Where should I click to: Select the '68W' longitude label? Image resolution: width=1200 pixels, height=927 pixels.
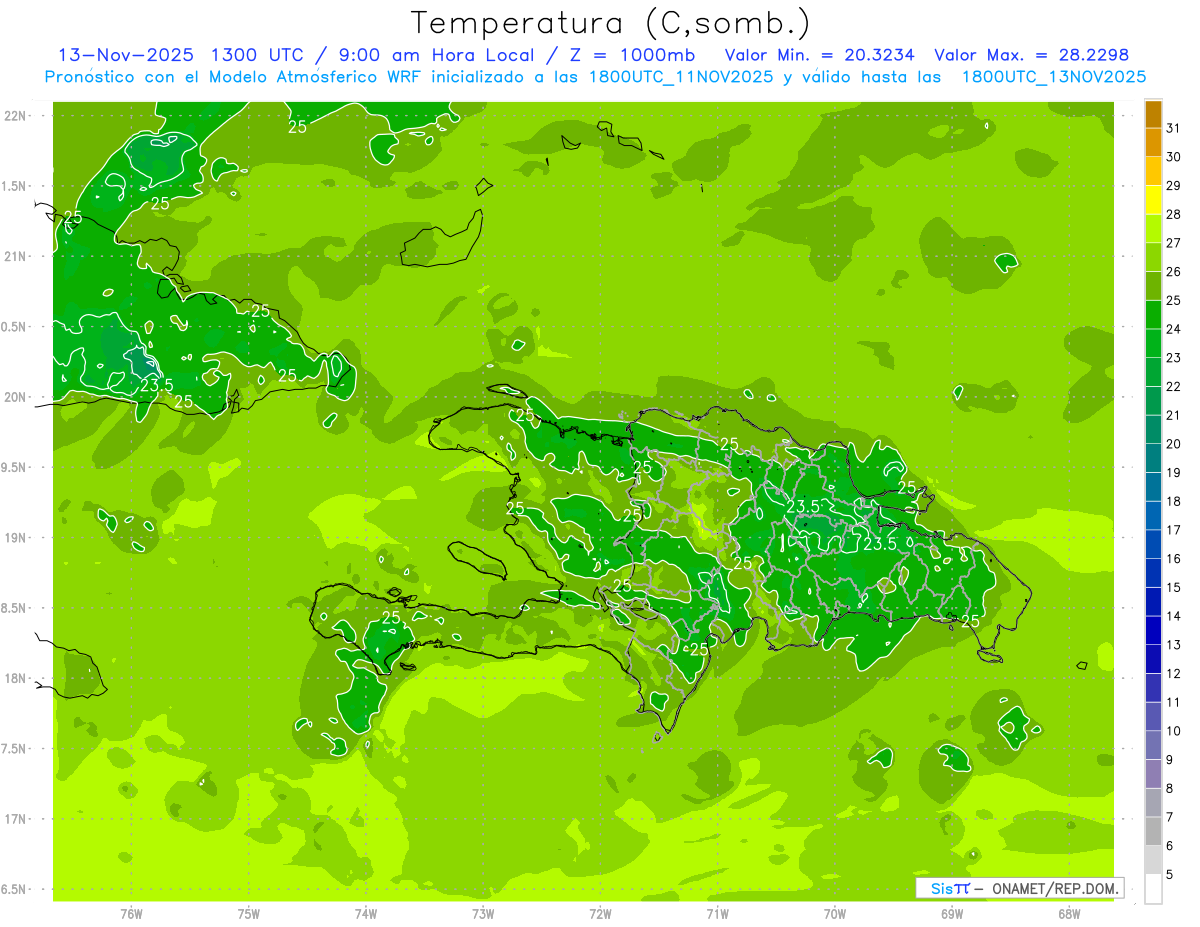(1069, 913)
